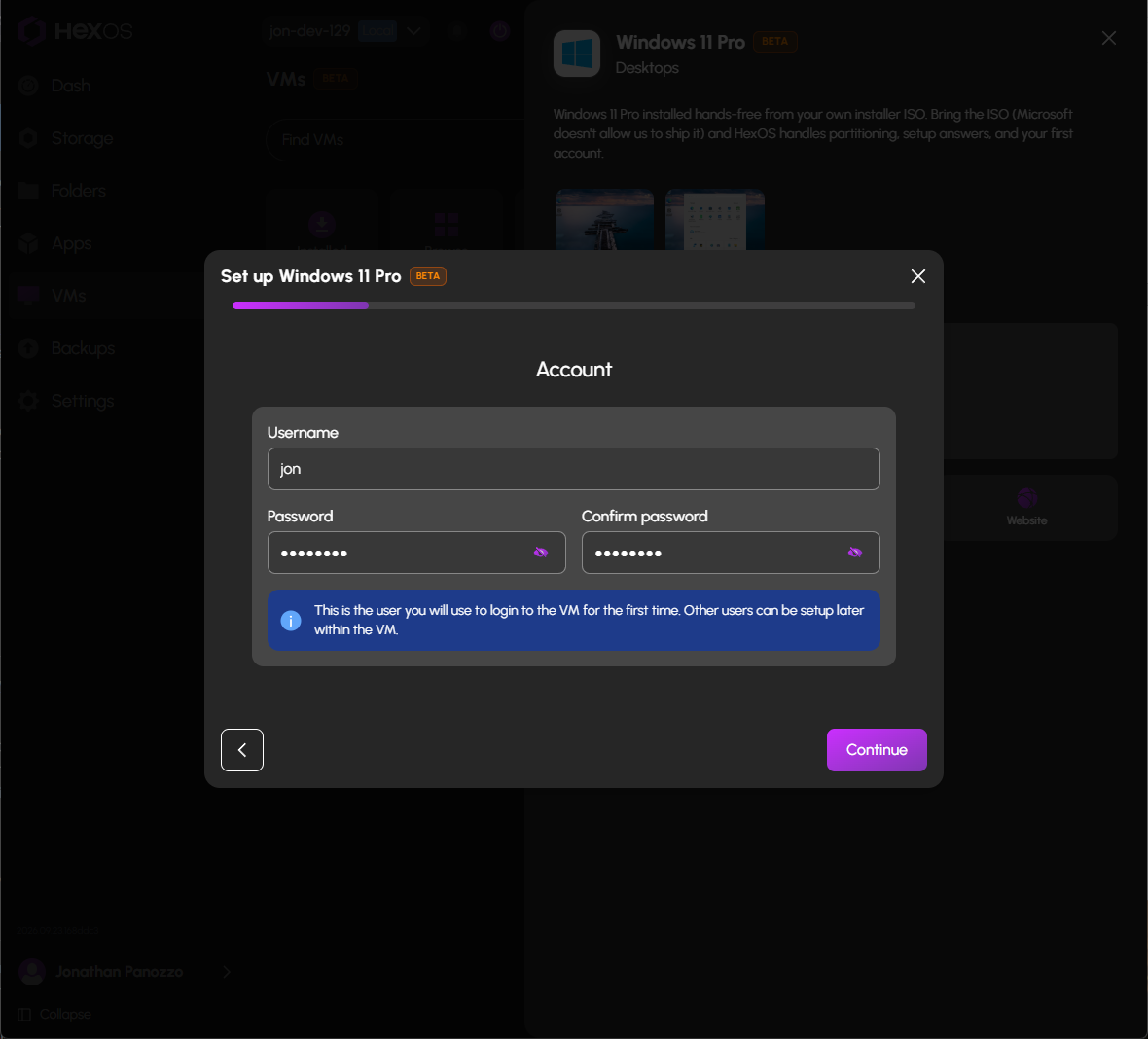Click the setup progress bar
The image size is (1148, 1039).
point(573,305)
